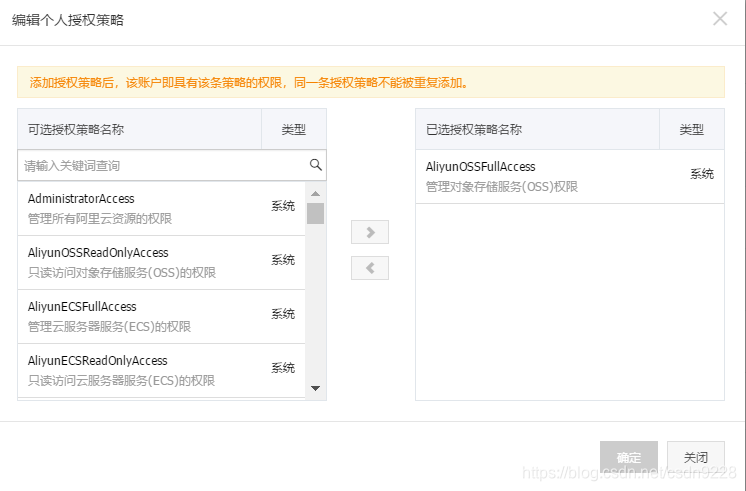
Task: Click the 确定 confirm button
Action: [628, 457]
